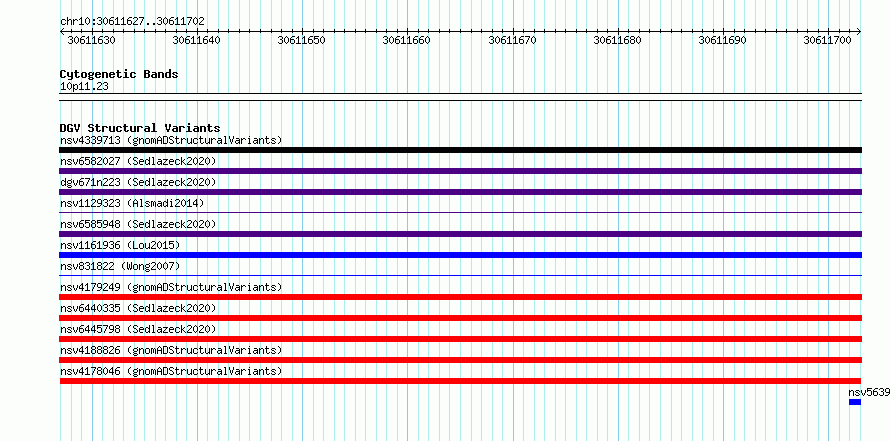Select the black nsv4339713 variant bar
The width and height of the screenshot is (890, 441).
coord(460,150)
